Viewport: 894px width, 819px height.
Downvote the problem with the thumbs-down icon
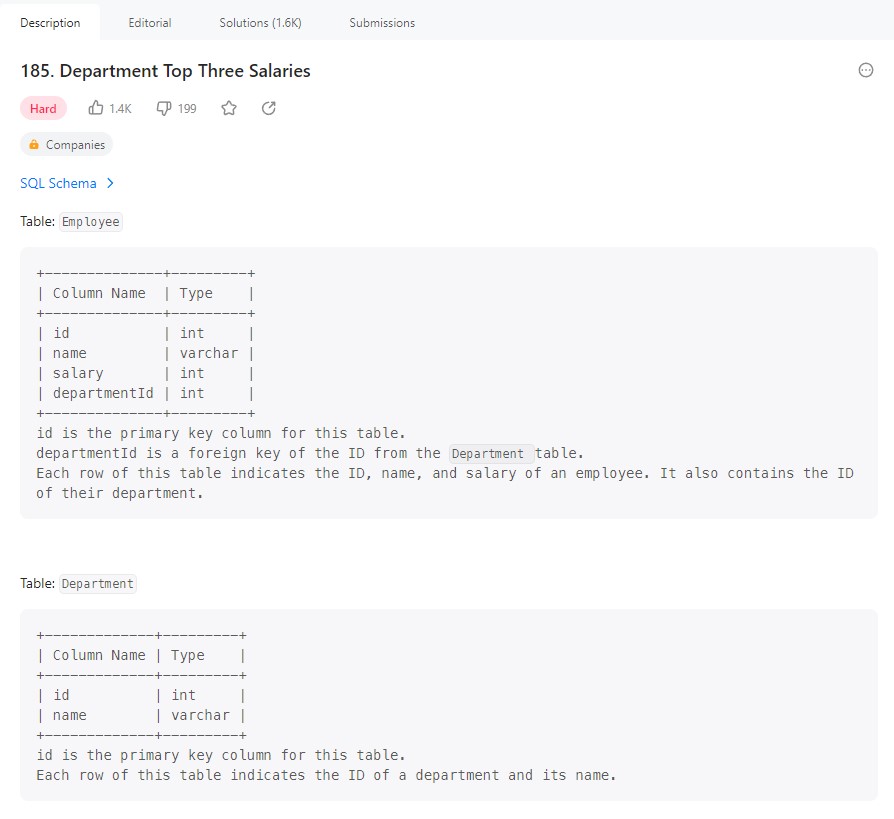164,108
